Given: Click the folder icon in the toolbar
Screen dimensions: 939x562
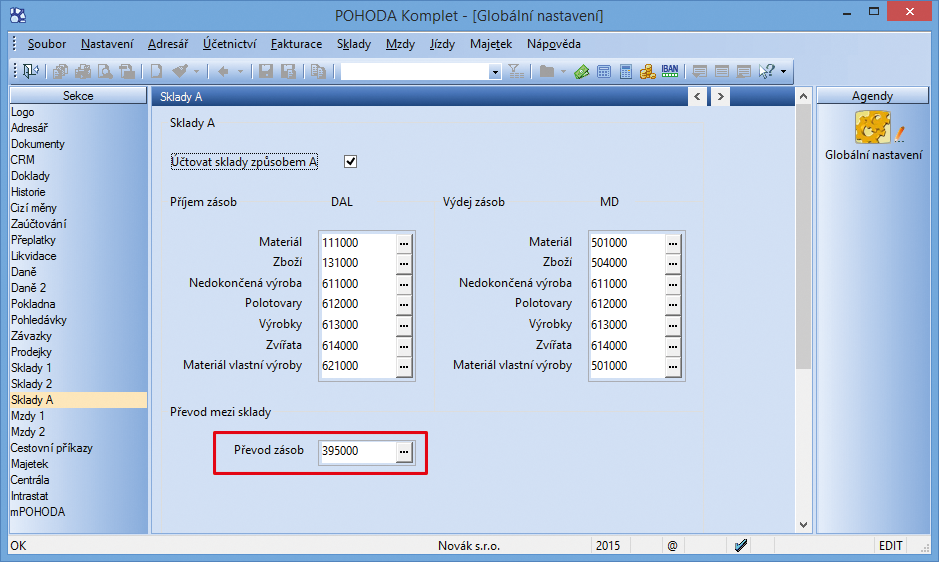Looking at the screenshot, I should point(546,72).
